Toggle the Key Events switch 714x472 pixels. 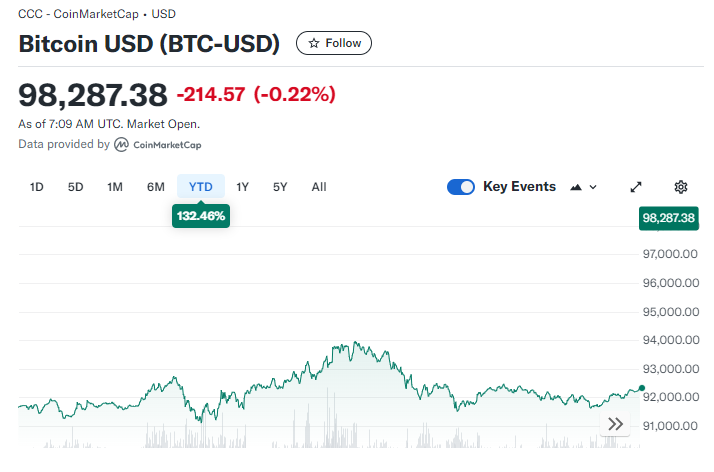click(461, 187)
